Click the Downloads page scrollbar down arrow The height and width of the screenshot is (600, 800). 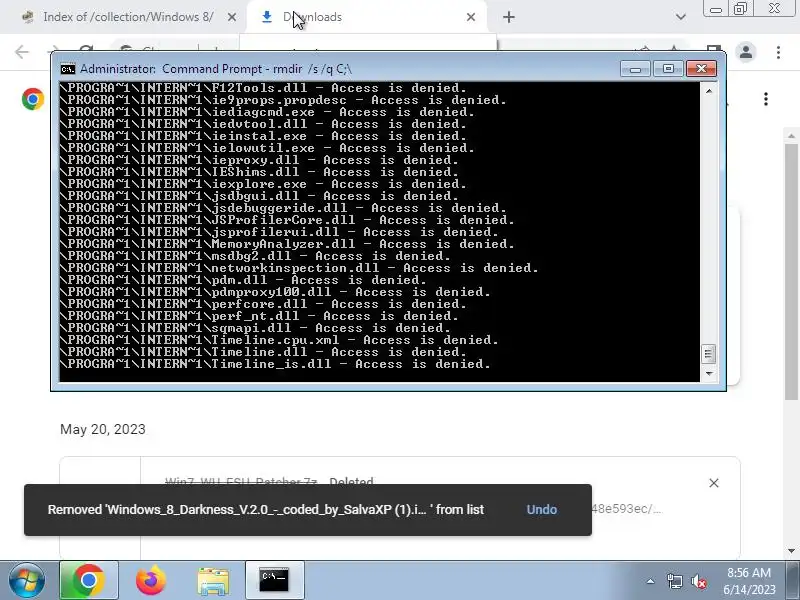pos(791,551)
